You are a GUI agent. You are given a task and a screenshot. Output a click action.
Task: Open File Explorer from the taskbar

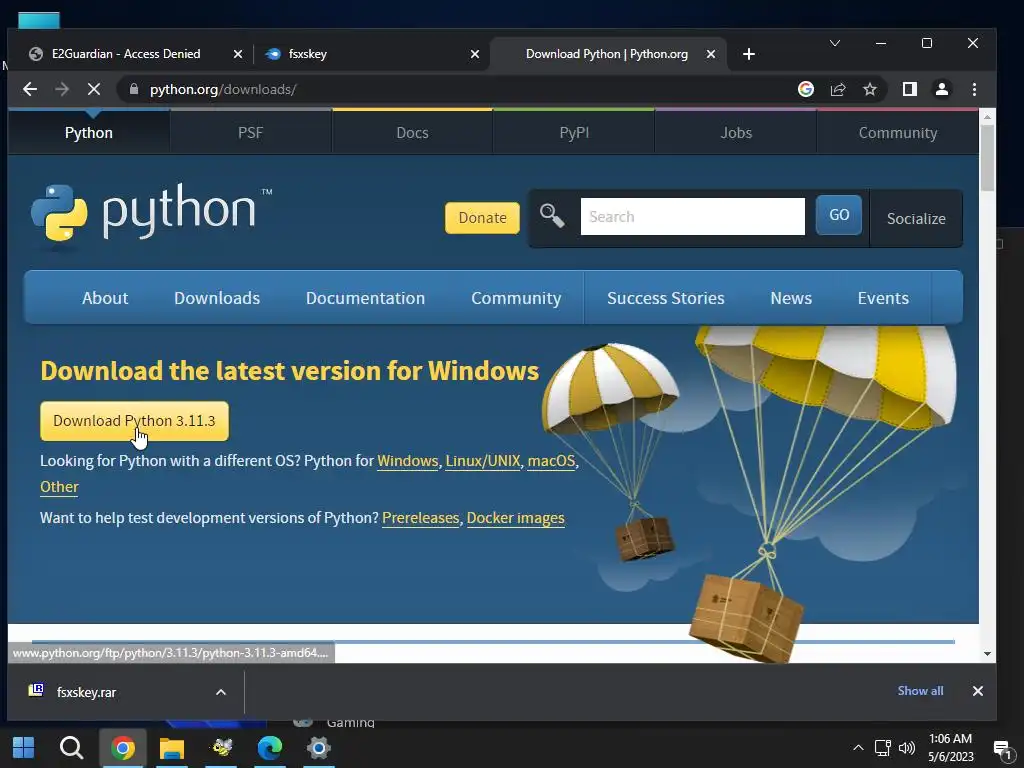[x=172, y=748]
